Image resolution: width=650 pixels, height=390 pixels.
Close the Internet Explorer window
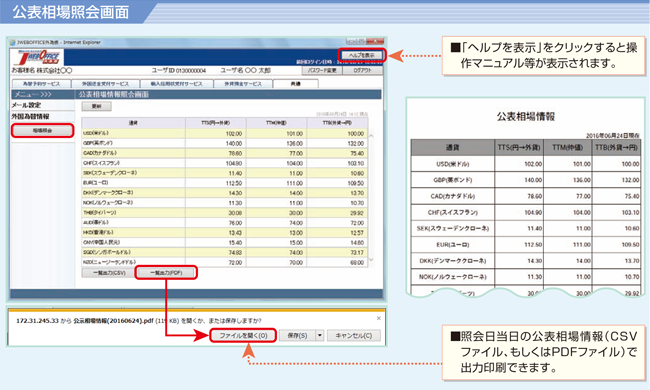[x=376, y=41]
